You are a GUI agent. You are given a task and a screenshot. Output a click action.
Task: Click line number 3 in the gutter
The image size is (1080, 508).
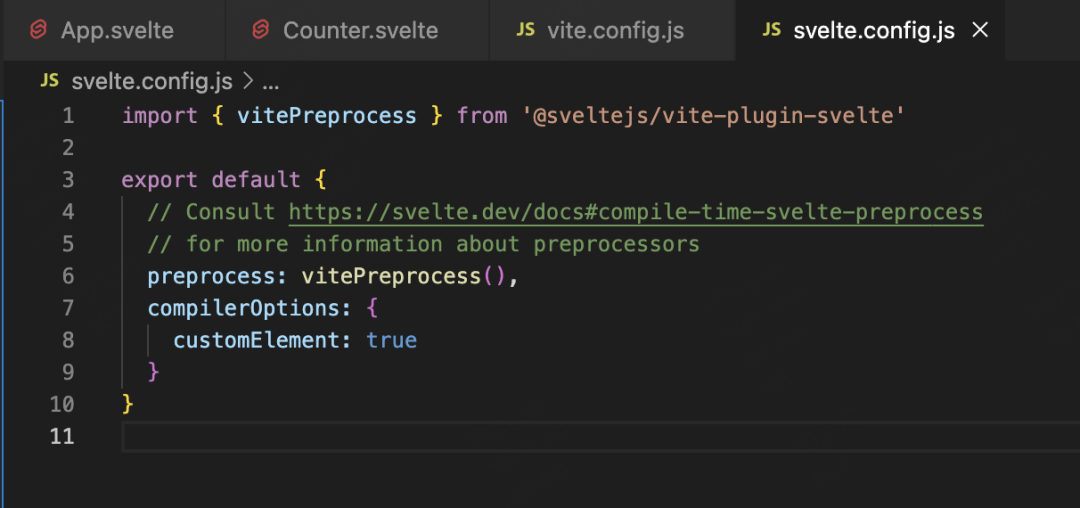tap(68, 180)
